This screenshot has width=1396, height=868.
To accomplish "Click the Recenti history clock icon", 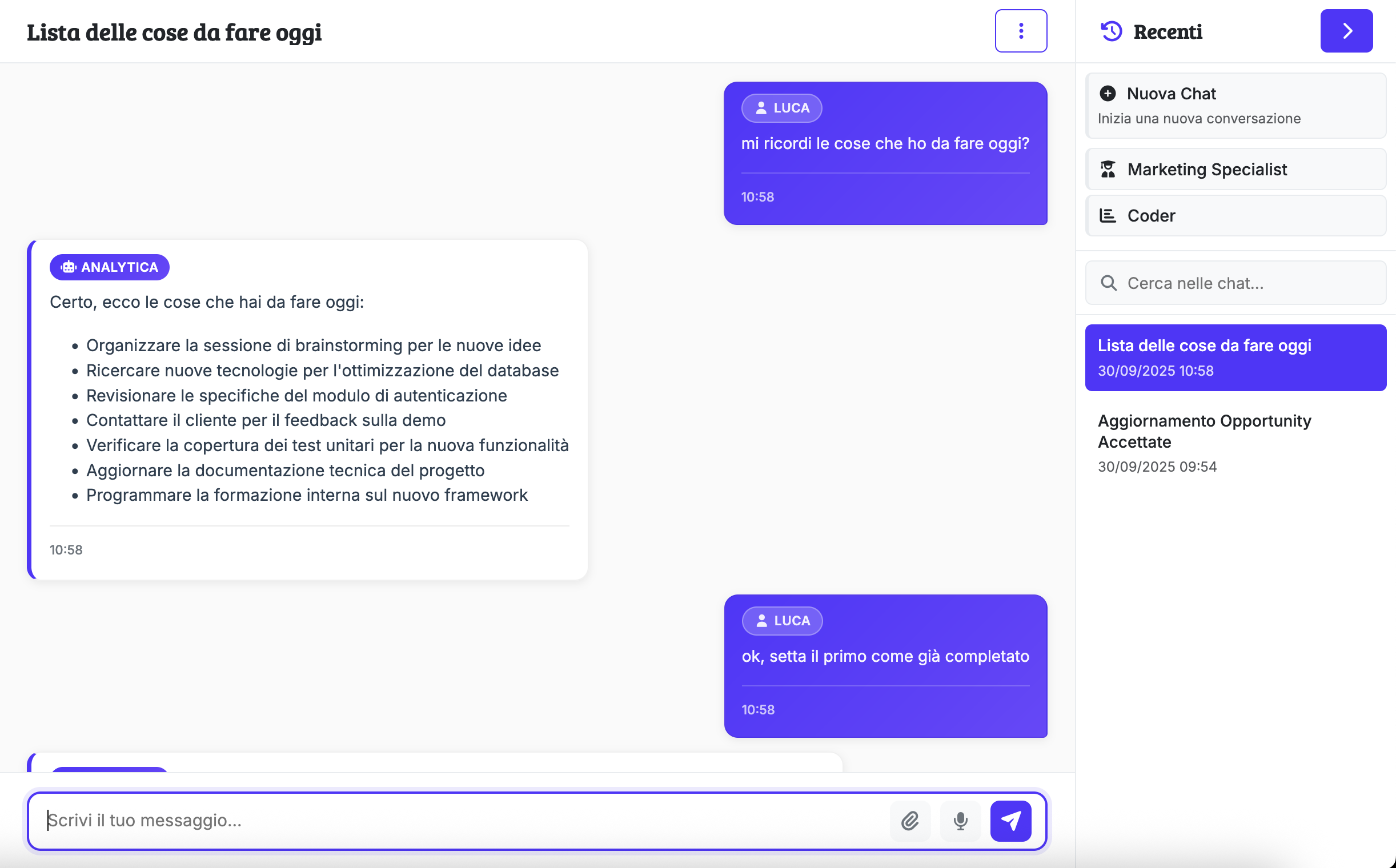I will (x=1111, y=31).
